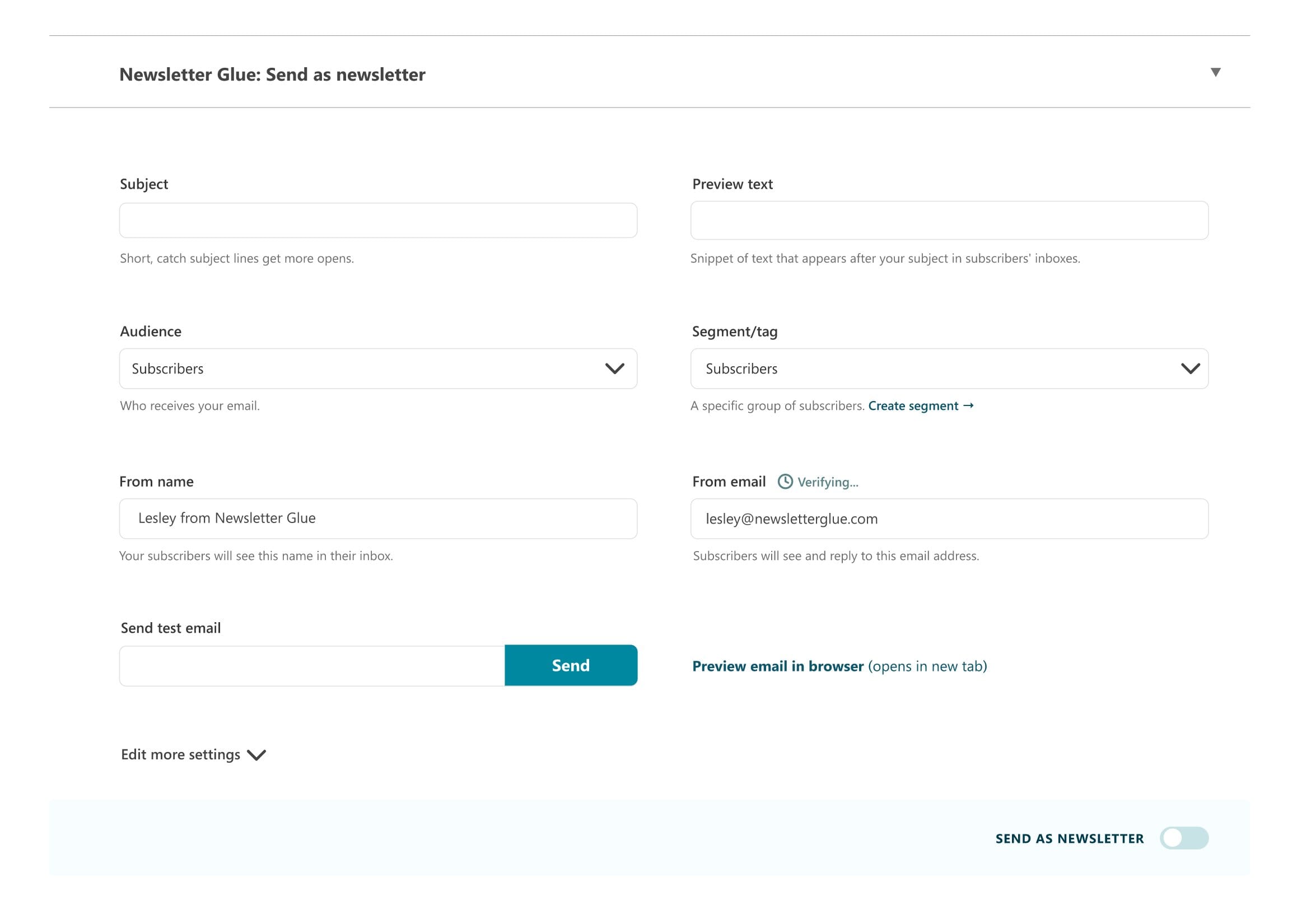Screen dimensions: 1297x924
Task: Focus the Preview text field
Action: tap(949, 220)
